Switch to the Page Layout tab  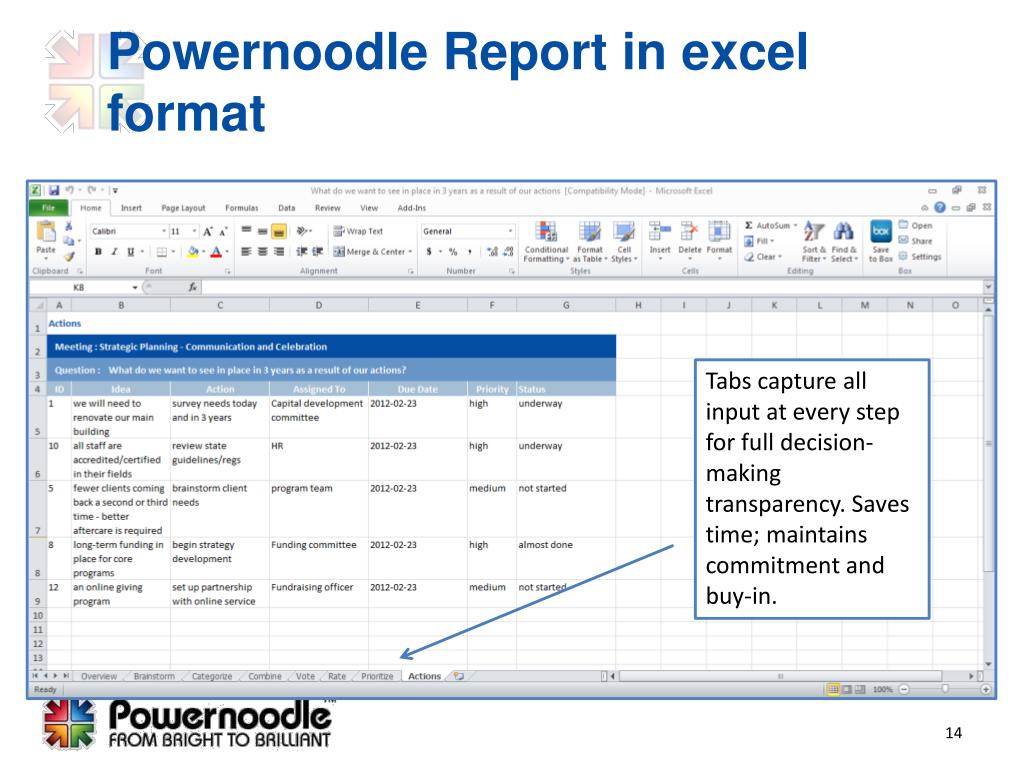(x=184, y=208)
